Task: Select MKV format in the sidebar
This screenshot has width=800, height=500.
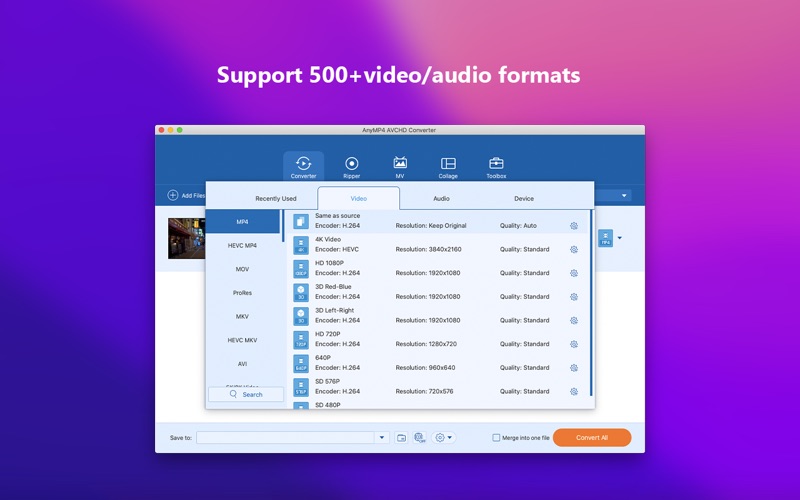Action: tap(242, 316)
